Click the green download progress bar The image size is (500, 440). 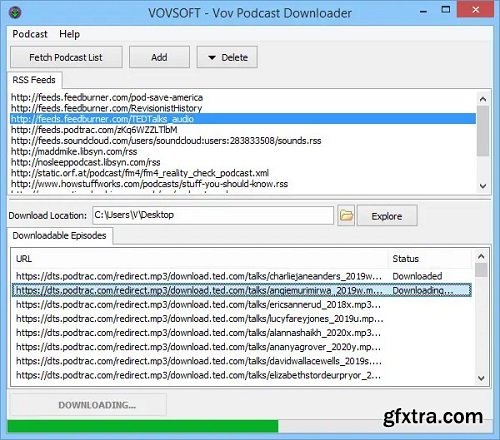[x=143, y=426]
